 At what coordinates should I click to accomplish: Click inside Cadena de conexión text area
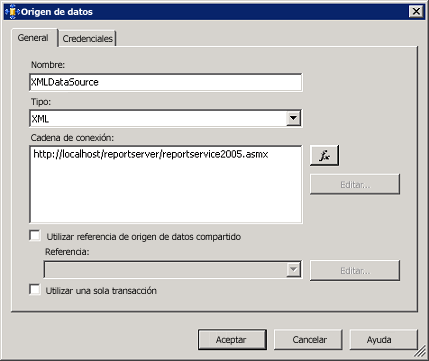(x=166, y=184)
